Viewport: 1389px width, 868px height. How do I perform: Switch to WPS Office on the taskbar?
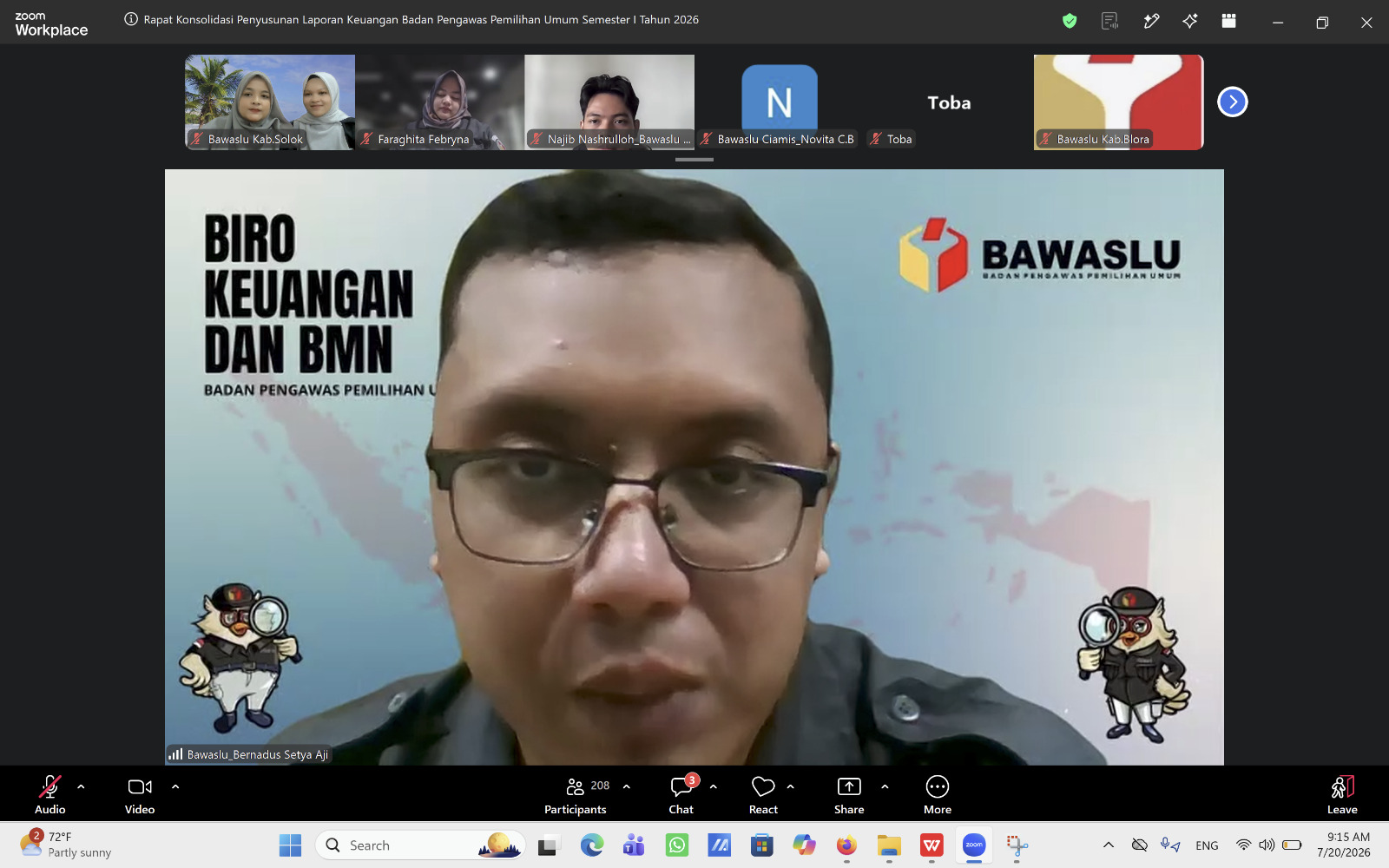pyautogui.click(x=931, y=845)
